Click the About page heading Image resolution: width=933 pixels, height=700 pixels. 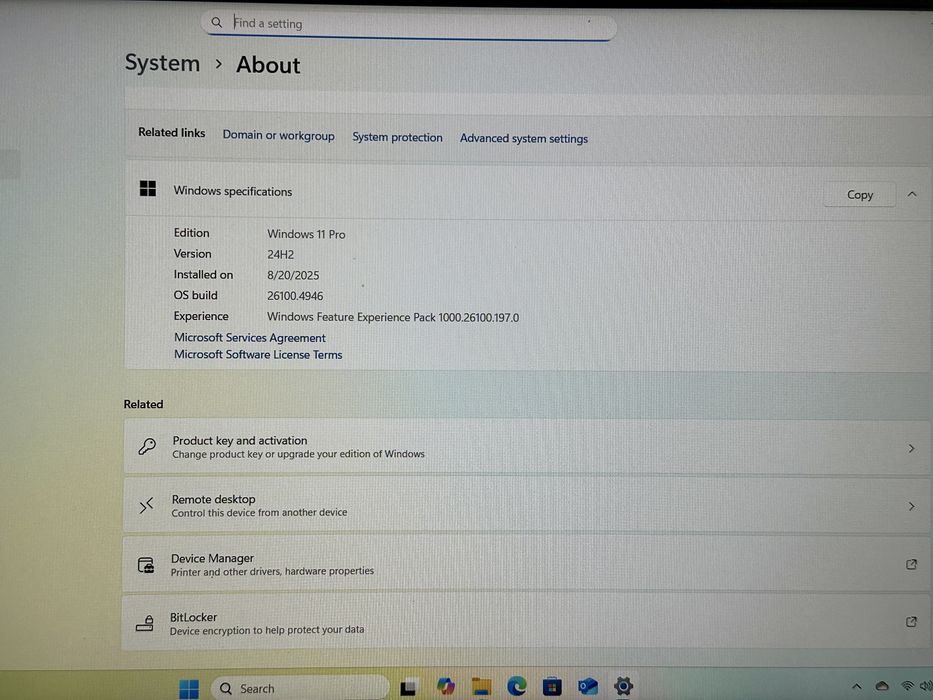[x=268, y=65]
